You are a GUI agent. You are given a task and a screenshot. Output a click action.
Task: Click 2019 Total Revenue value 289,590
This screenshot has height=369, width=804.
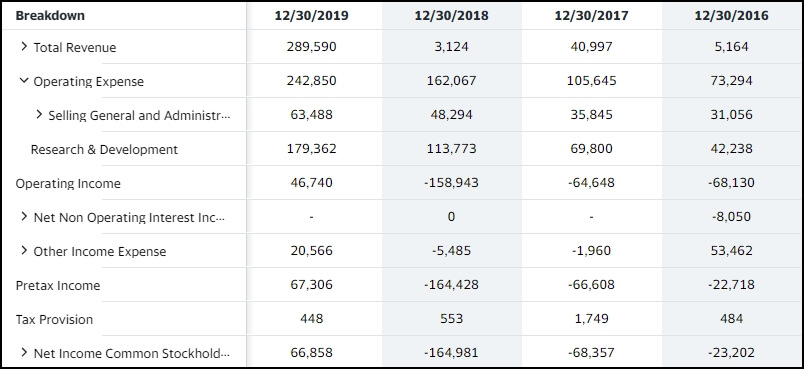[x=311, y=47]
